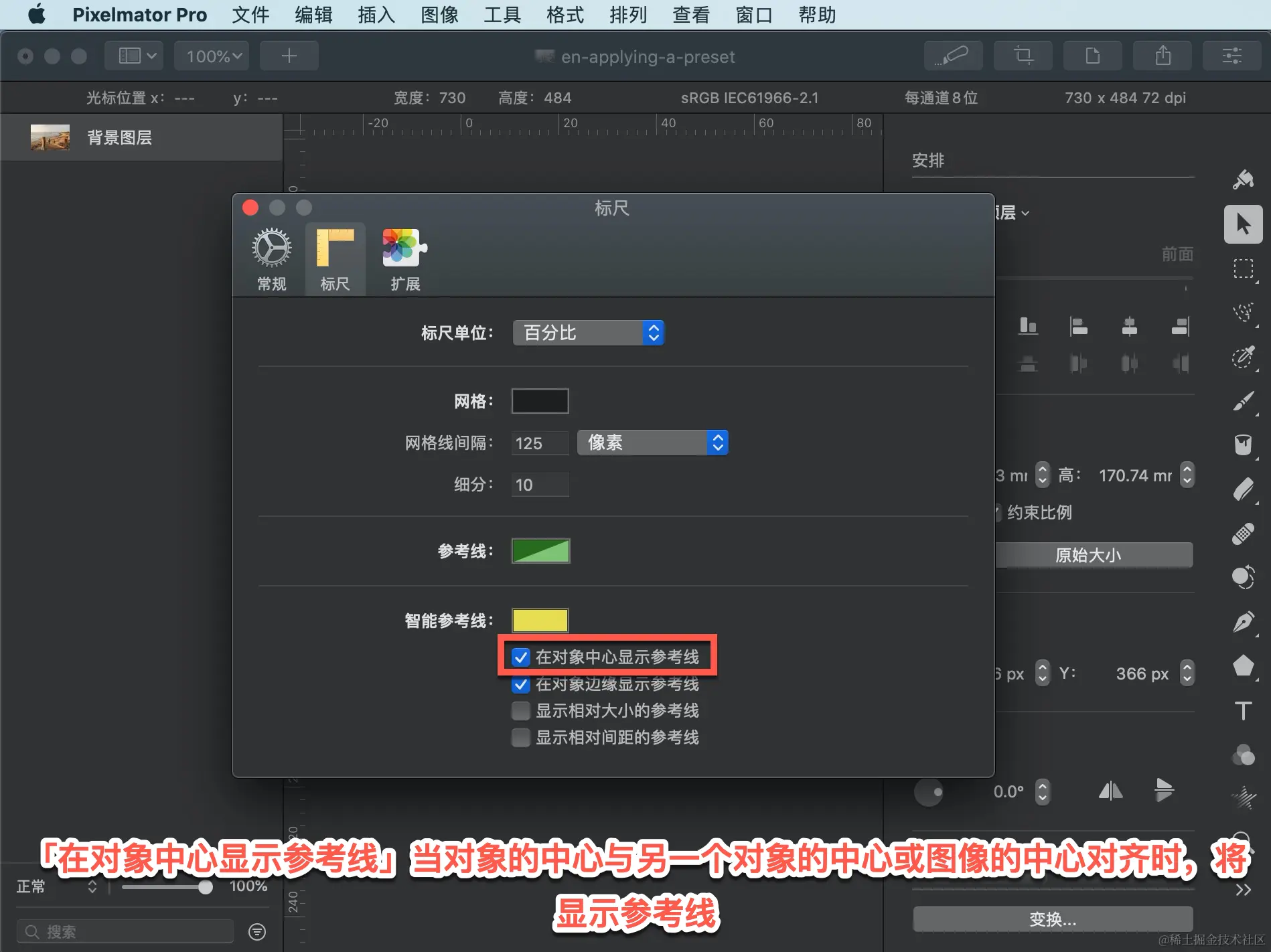This screenshot has width=1271, height=952.
Task: Open the grid spacing 像素 unit dropdown
Action: 652,443
